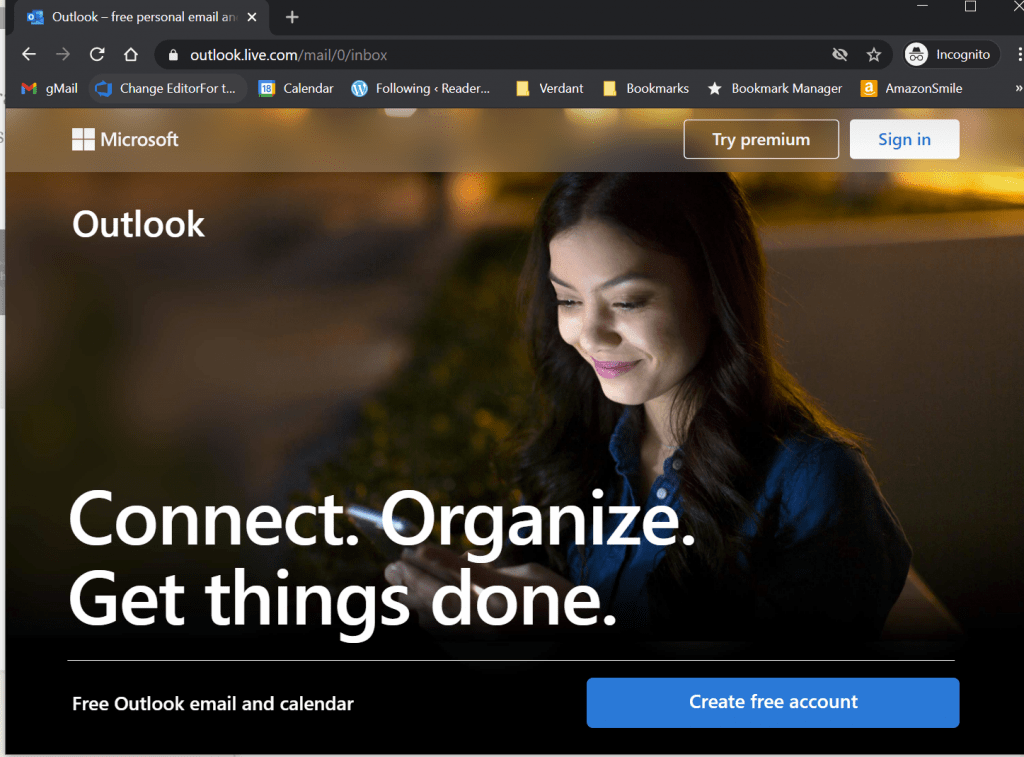Open the Verdant bookmarks folder
1024x757 pixels.
click(x=549, y=88)
